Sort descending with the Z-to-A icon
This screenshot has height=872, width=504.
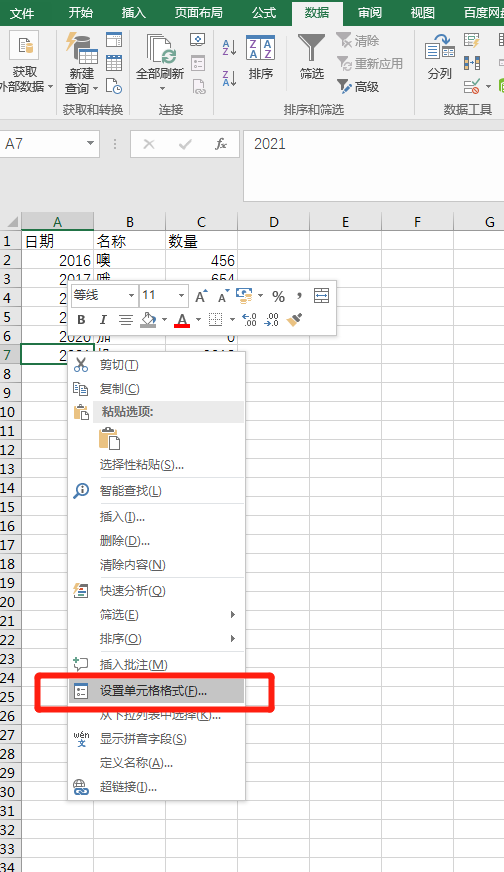229,78
